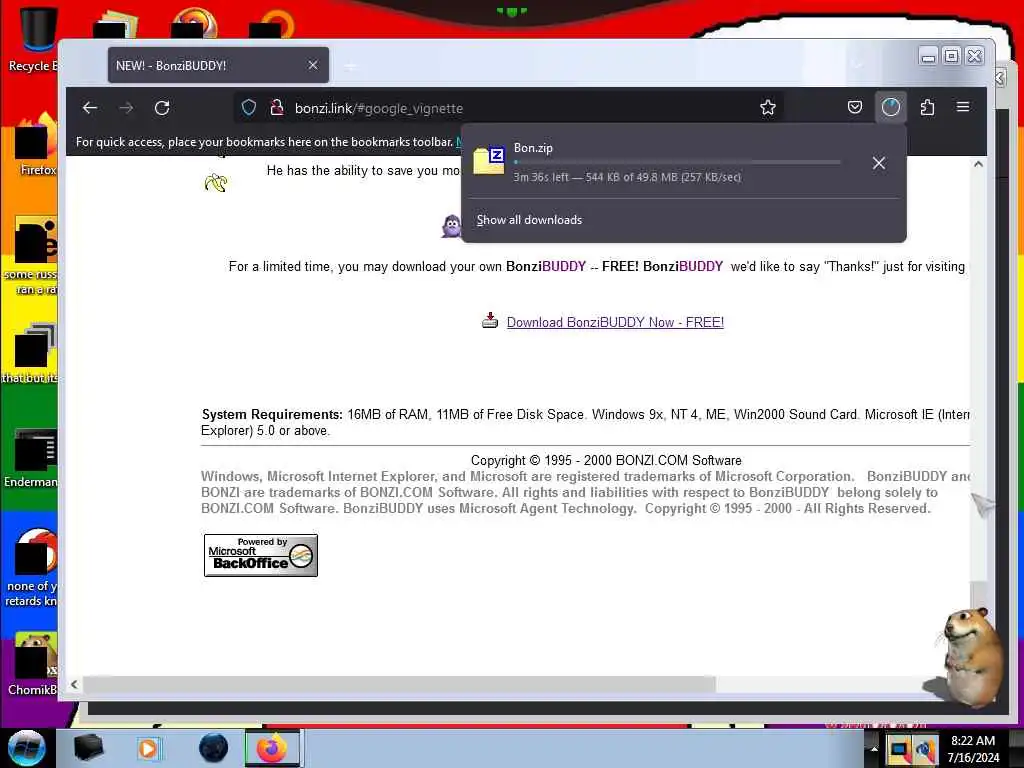
Task: Click the left arrow of horizontal scrollbar
Action: tap(74, 684)
